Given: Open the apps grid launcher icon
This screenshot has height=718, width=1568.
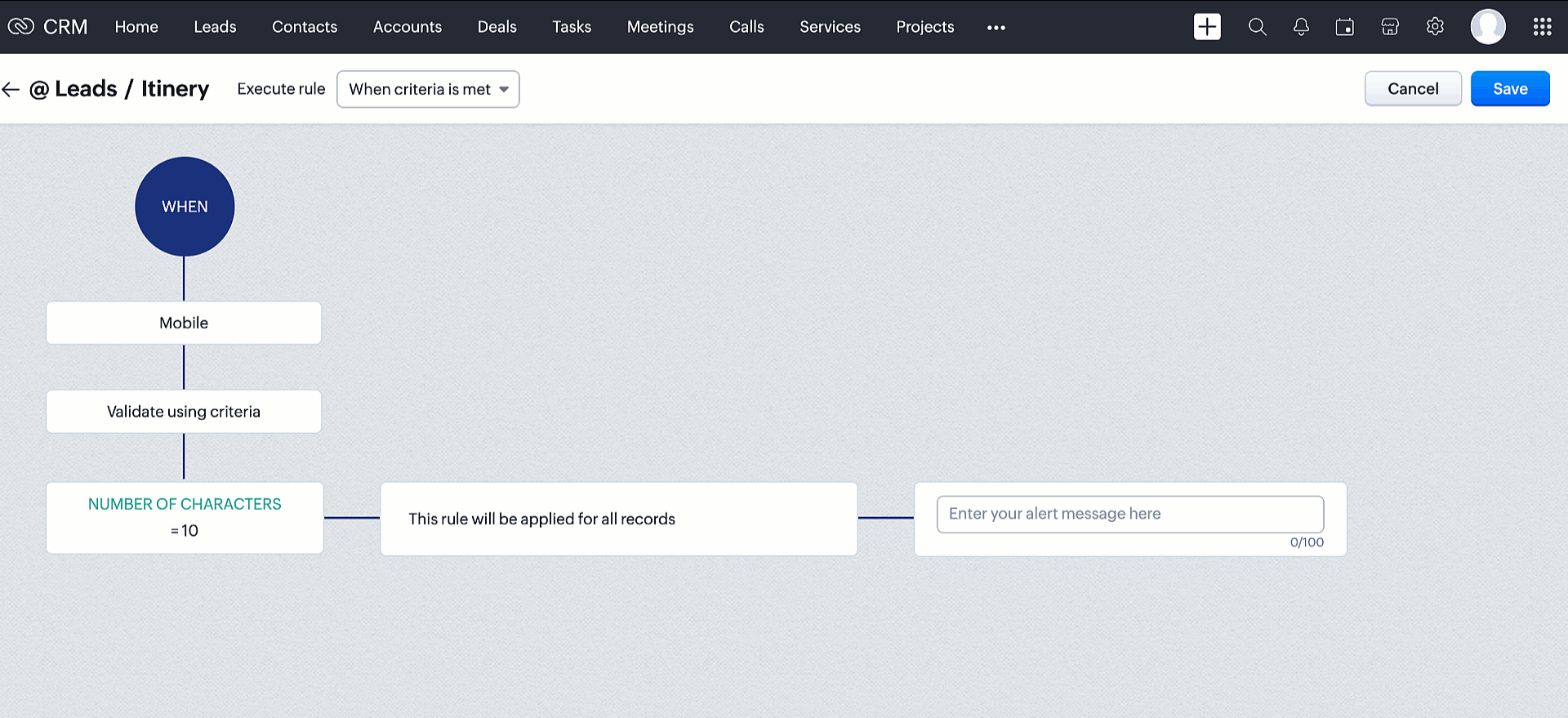Looking at the screenshot, I should click(1542, 27).
